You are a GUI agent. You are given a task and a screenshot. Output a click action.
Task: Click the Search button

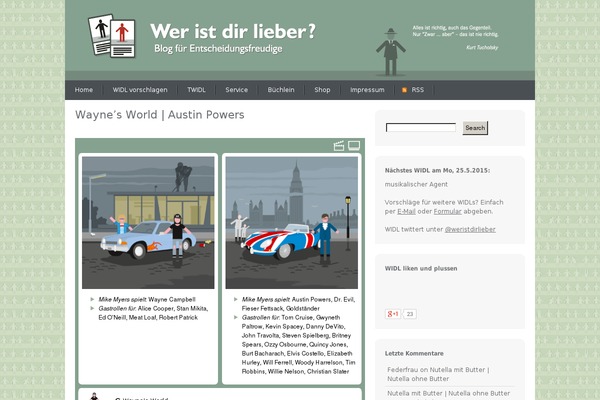(x=475, y=128)
